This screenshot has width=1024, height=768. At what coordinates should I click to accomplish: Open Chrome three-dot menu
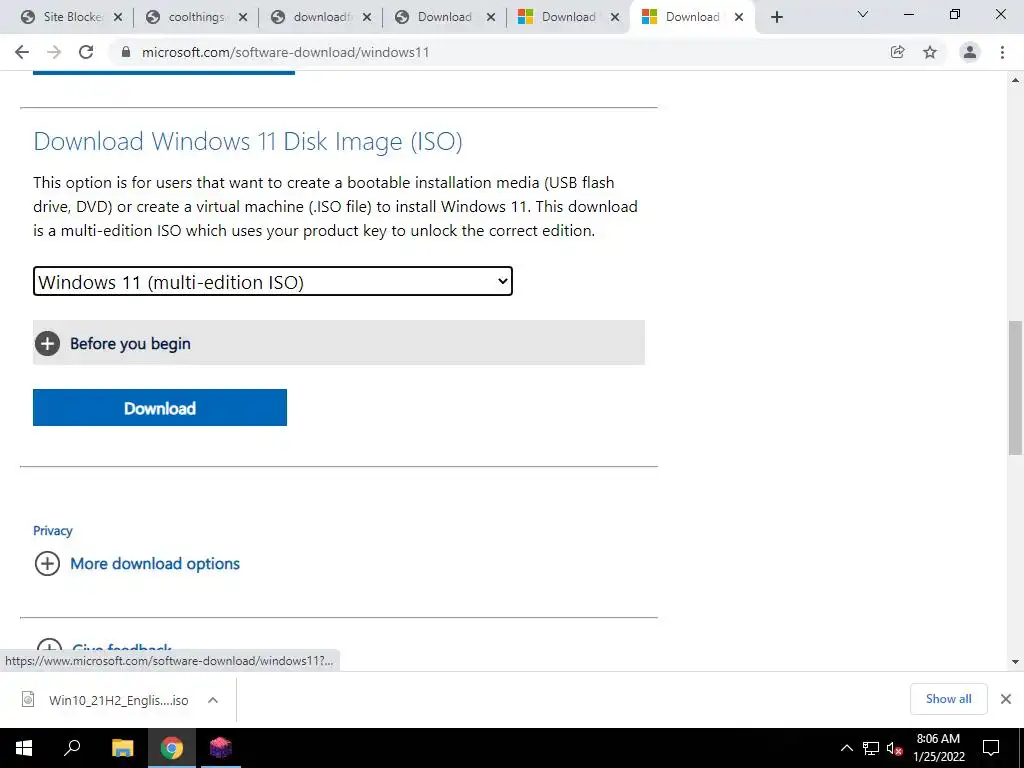pos(1002,52)
